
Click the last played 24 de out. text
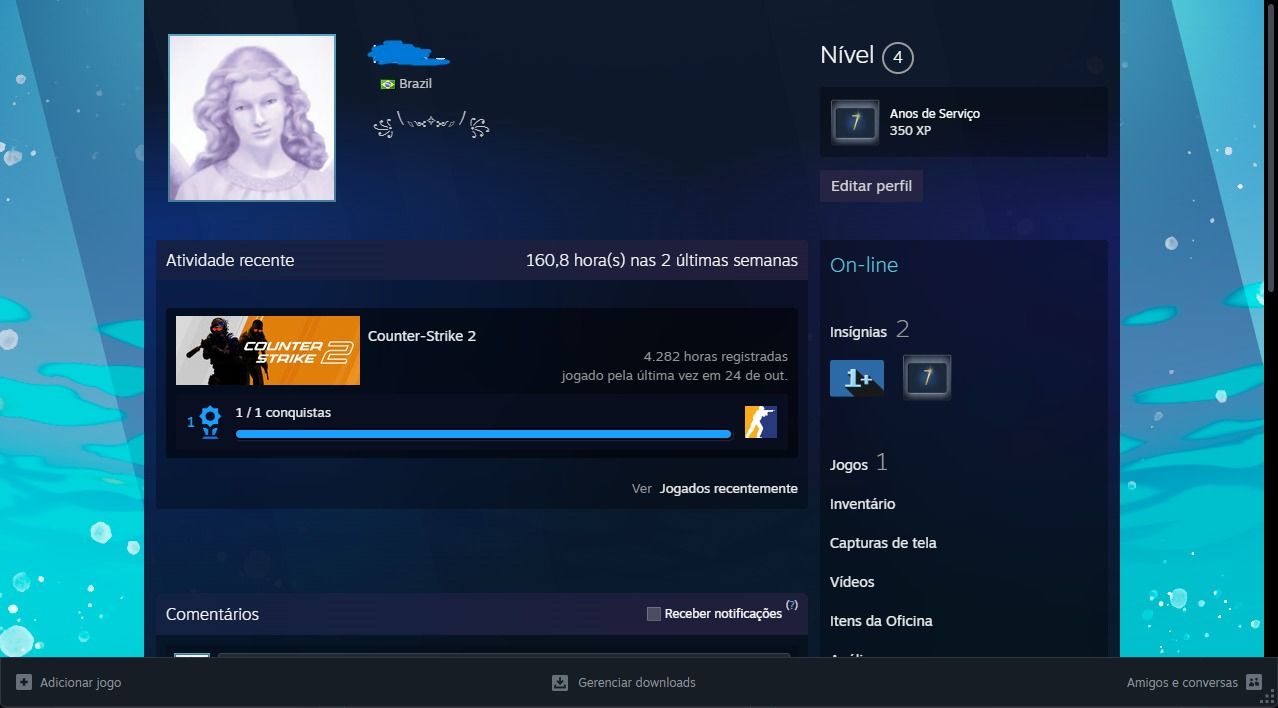(x=674, y=376)
